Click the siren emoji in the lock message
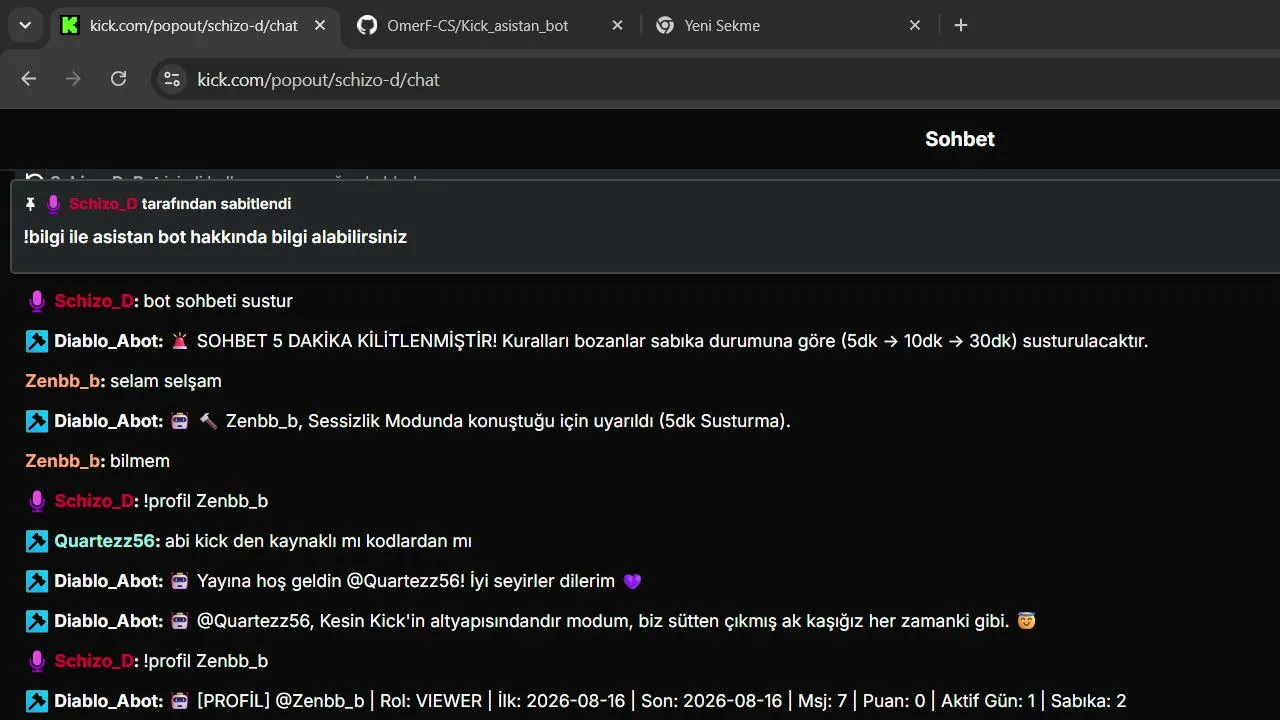Viewport: 1280px width, 720px height. (x=180, y=341)
